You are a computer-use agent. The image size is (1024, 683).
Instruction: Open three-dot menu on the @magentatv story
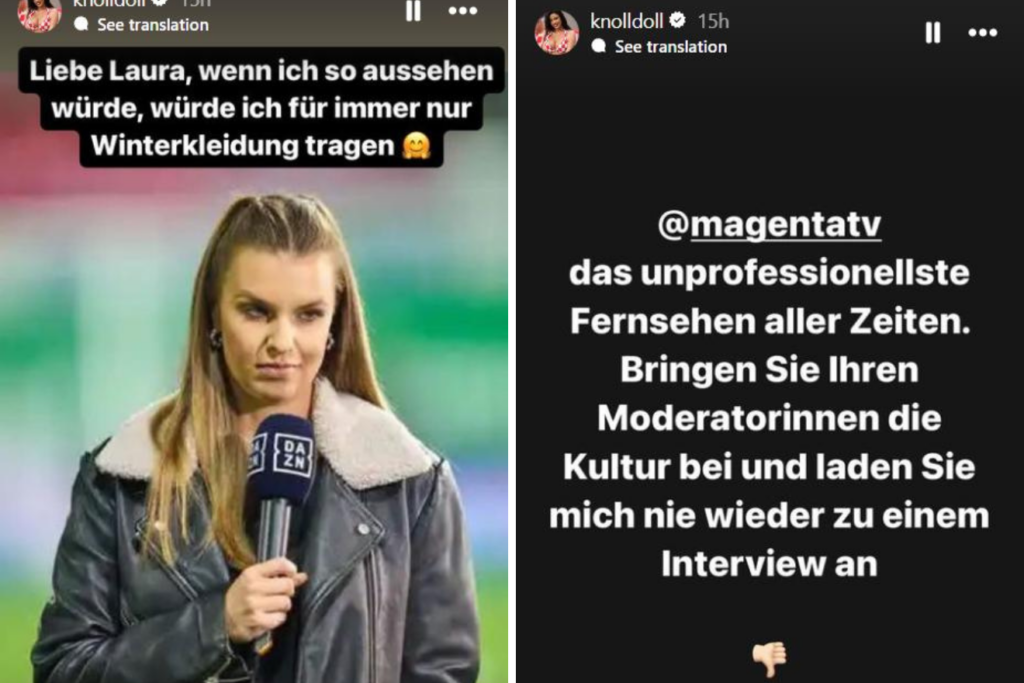tap(982, 32)
